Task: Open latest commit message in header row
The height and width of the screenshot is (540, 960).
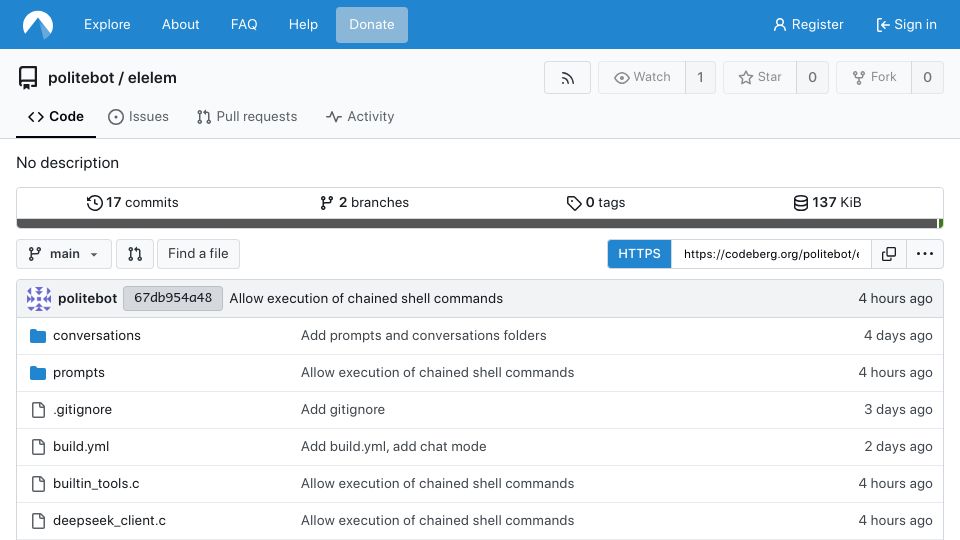Action: [x=366, y=299]
